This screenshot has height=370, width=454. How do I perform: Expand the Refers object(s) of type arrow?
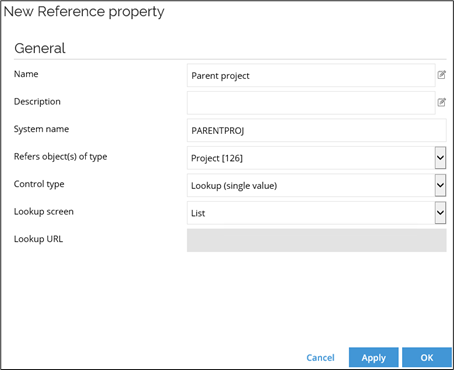[x=440, y=158]
